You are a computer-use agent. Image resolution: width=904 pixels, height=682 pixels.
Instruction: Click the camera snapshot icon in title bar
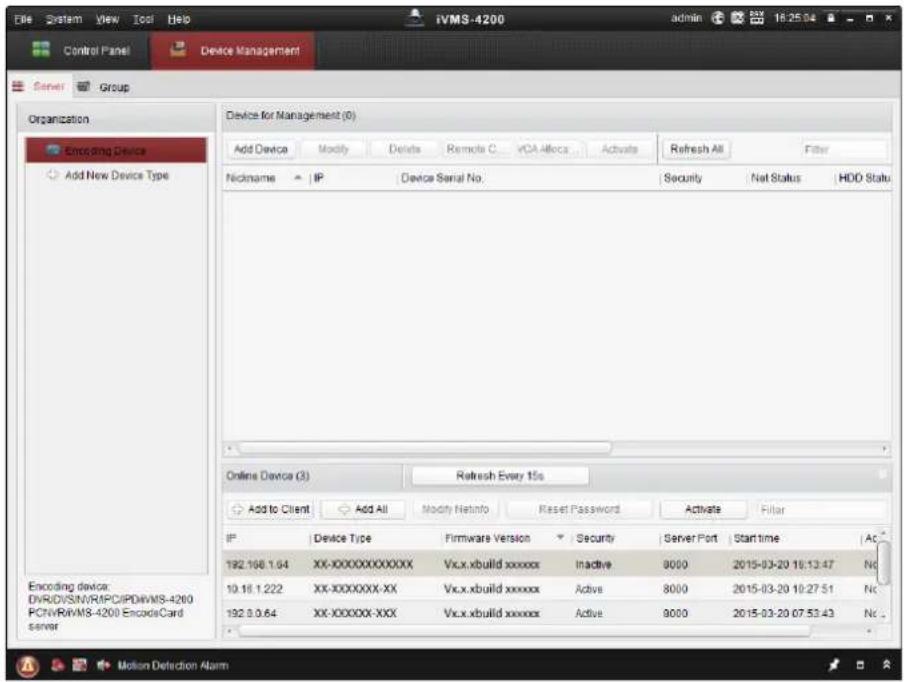(737, 18)
